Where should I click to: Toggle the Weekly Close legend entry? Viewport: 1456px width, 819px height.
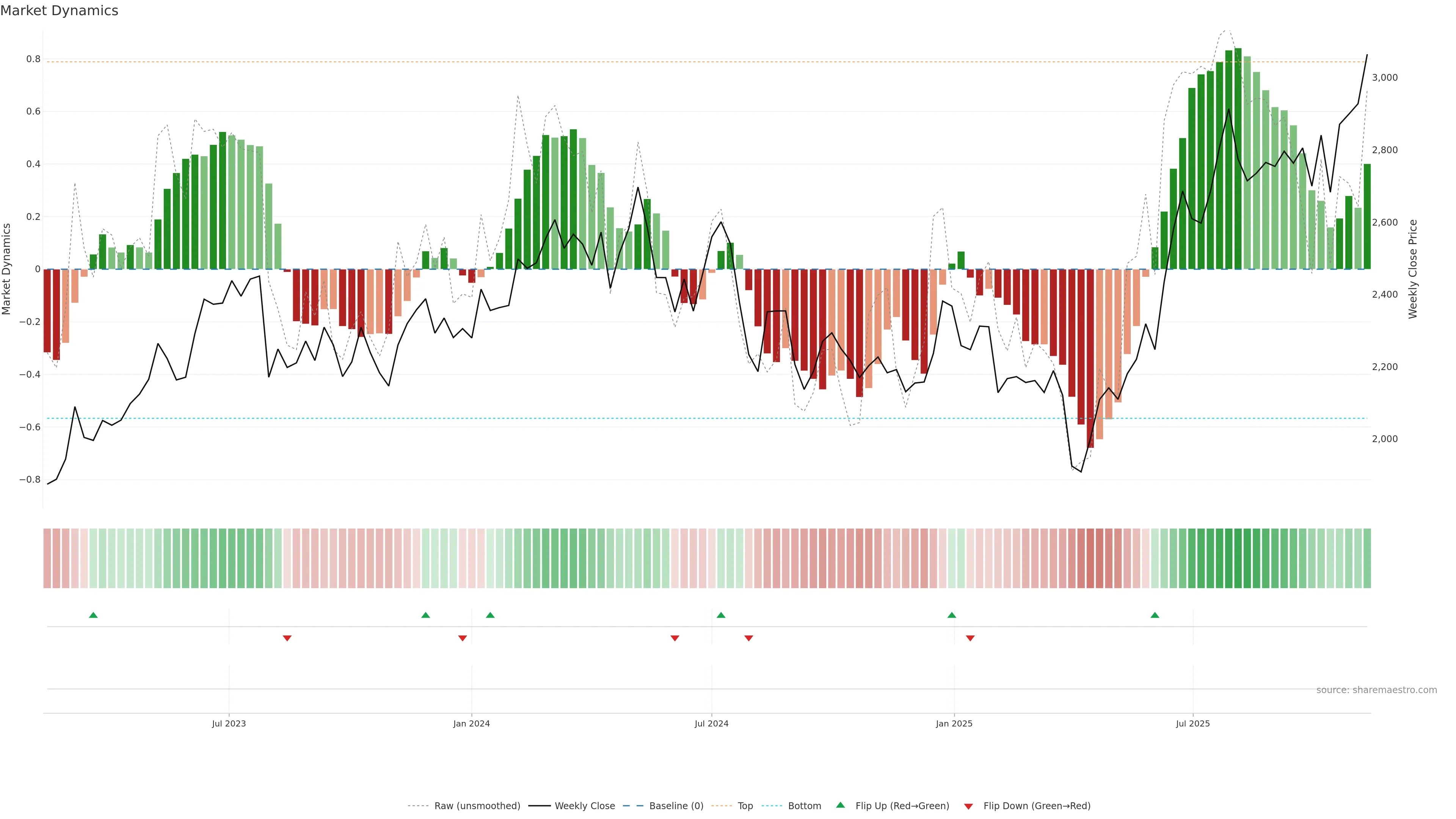(x=584, y=806)
